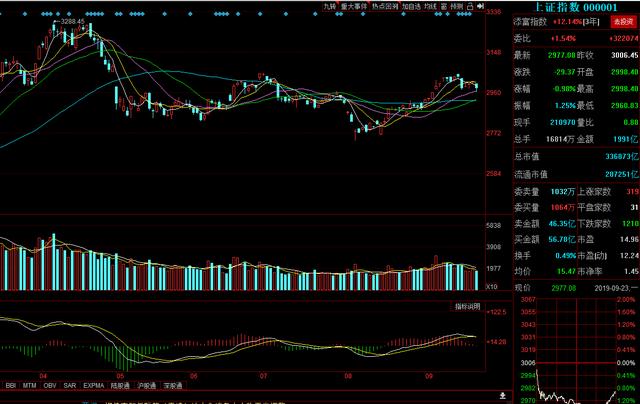Open 指标说明 indicator description

tap(468, 306)
